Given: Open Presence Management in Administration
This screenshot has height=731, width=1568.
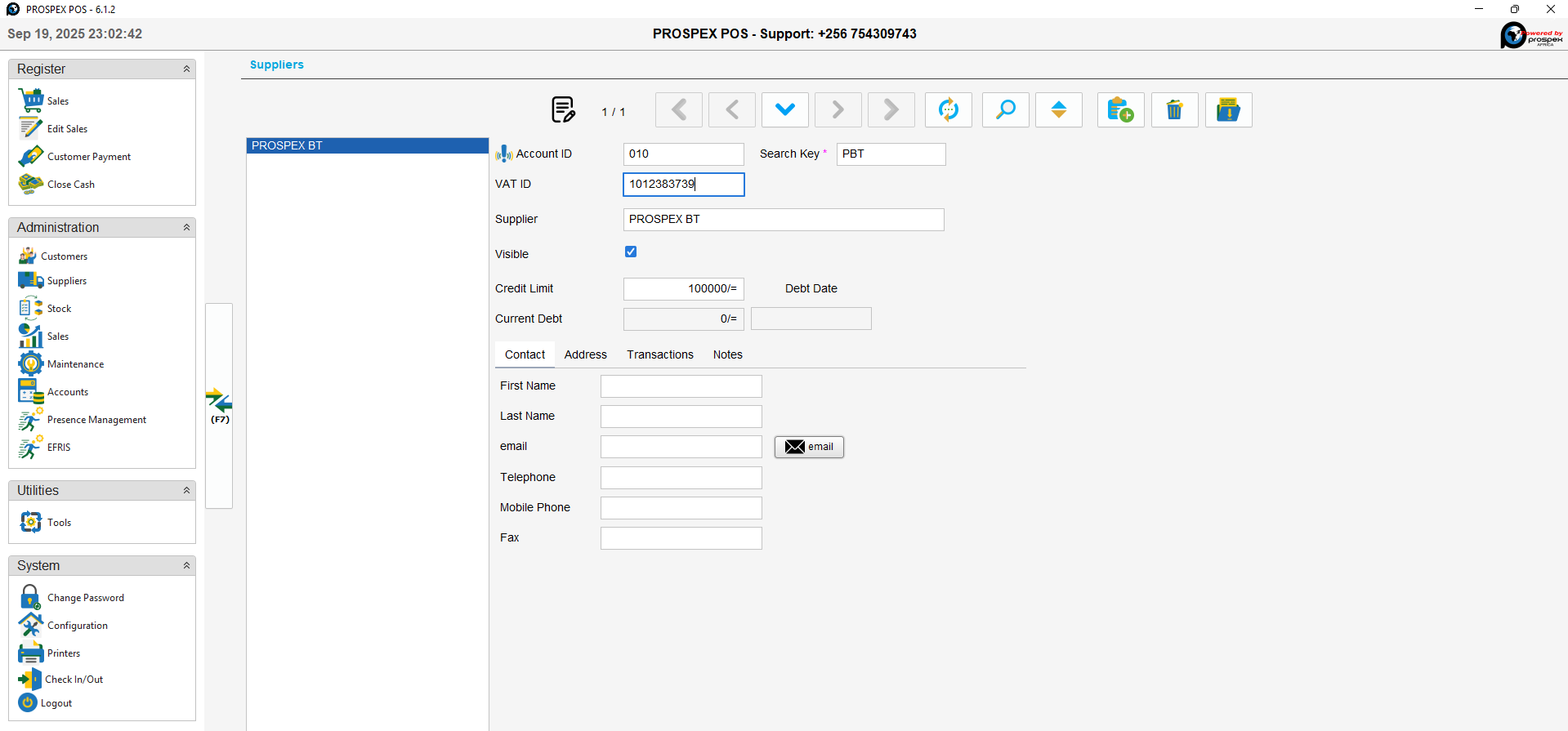Looking at the screenshot, I should [96, 420].
